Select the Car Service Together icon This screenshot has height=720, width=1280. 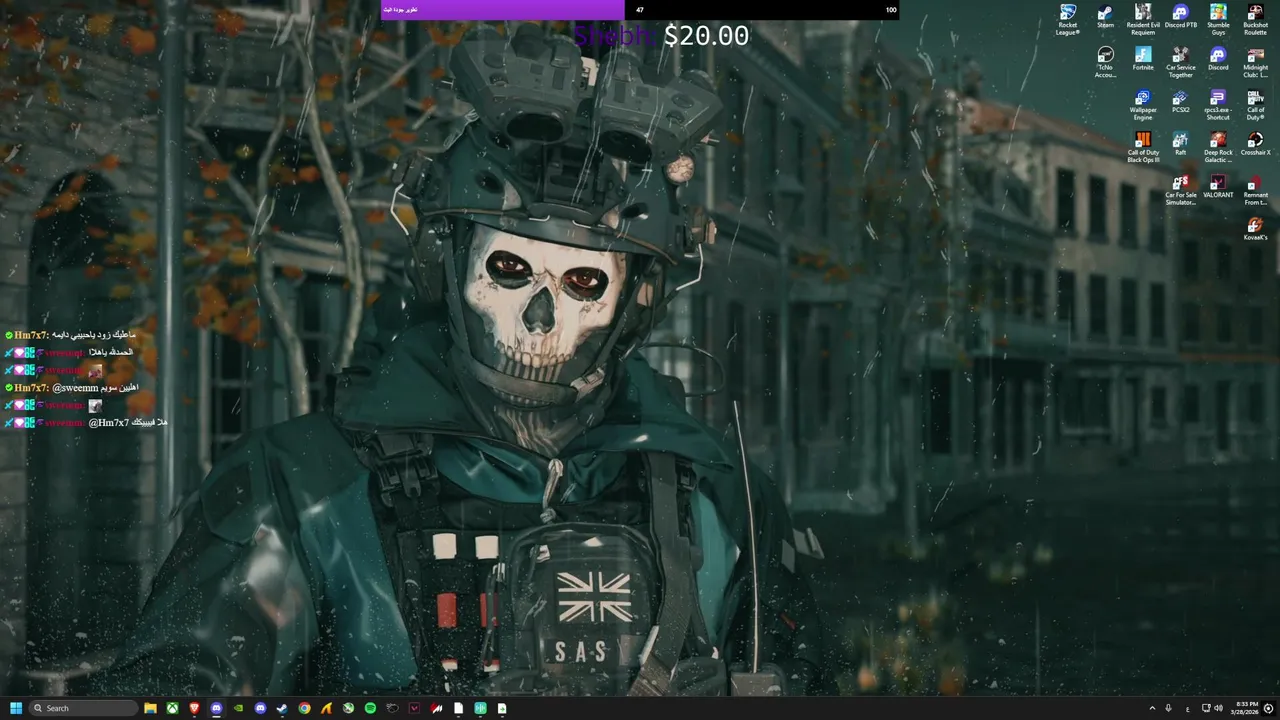pyautogui.click(x=1181, y=62)
